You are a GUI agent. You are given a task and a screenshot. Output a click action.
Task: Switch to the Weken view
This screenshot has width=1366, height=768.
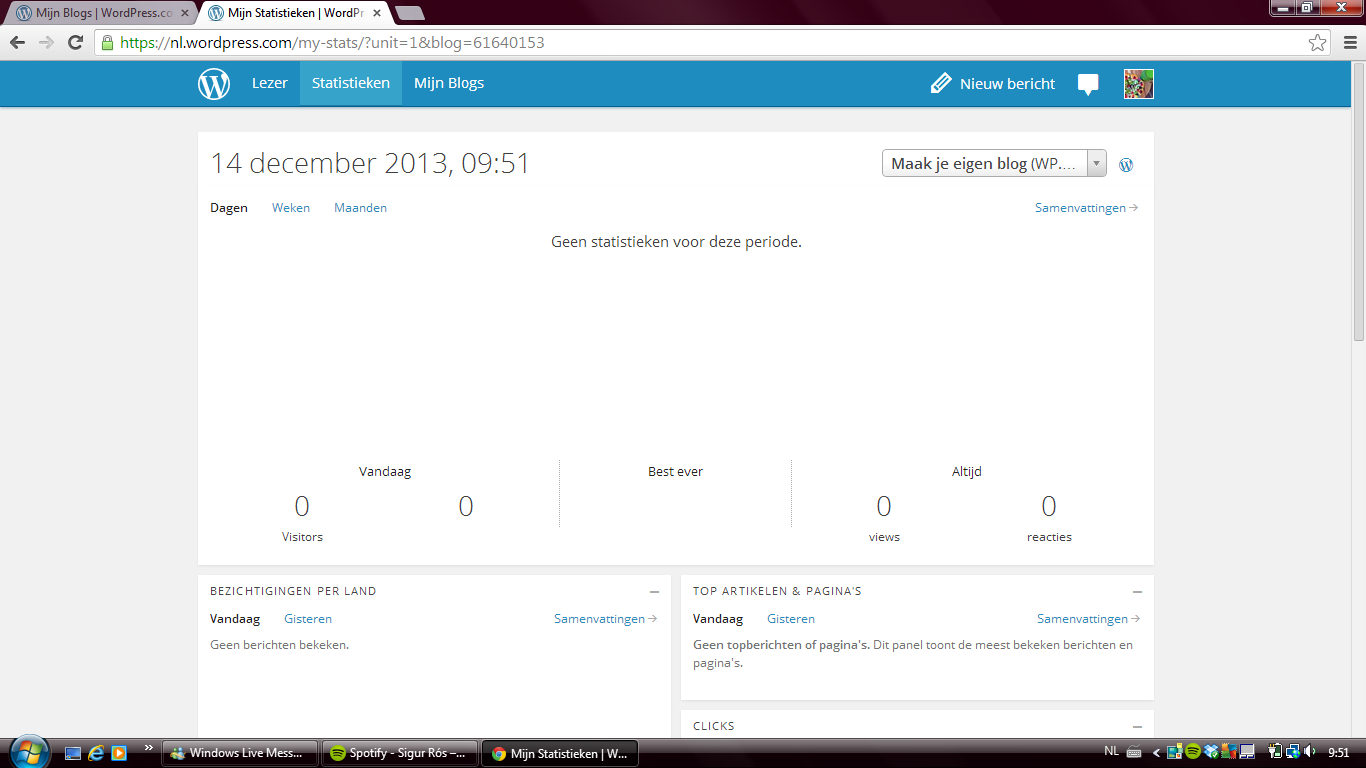click(291, 208)
